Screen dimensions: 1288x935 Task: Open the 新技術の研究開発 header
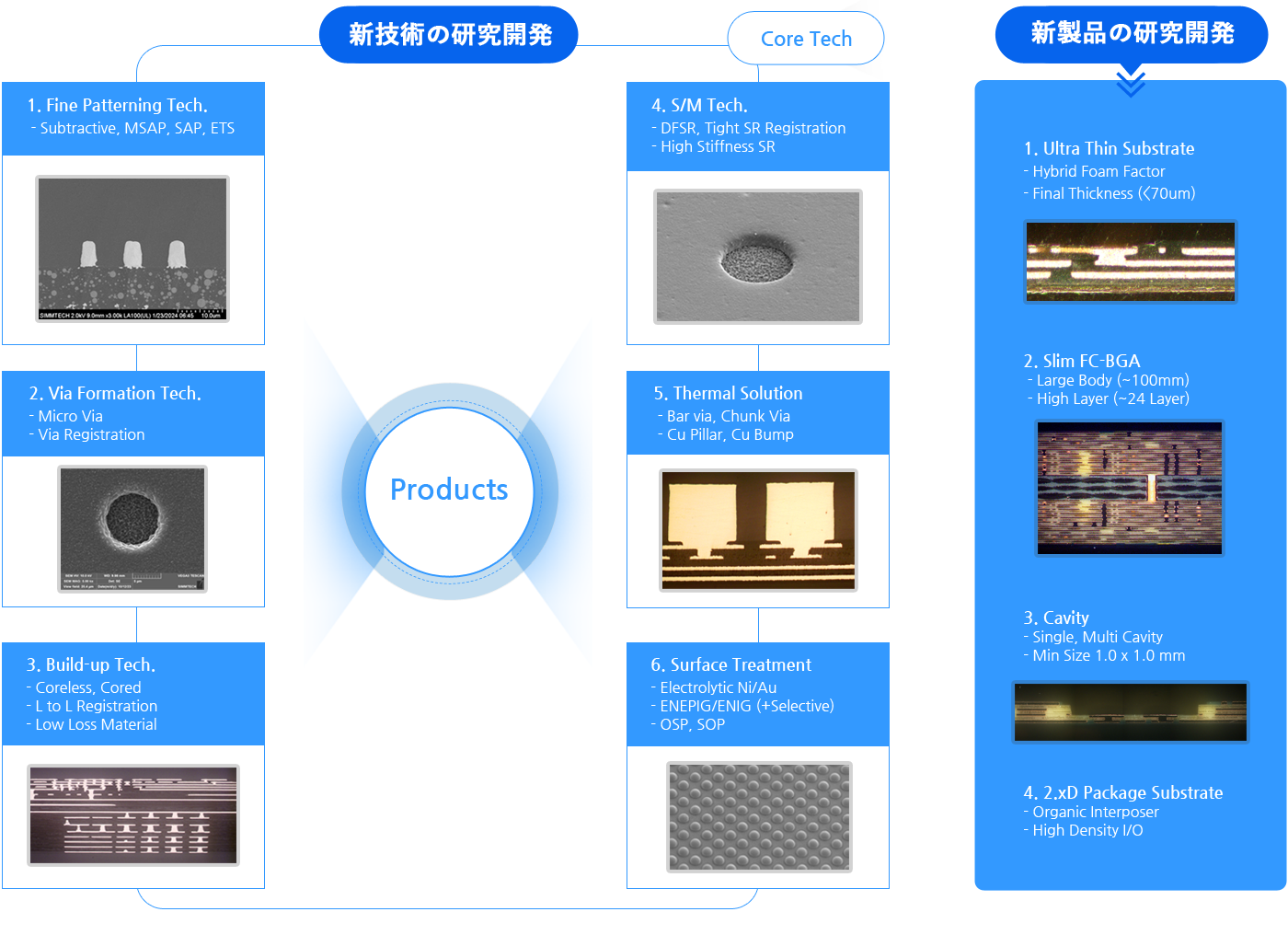click(448, 33)
